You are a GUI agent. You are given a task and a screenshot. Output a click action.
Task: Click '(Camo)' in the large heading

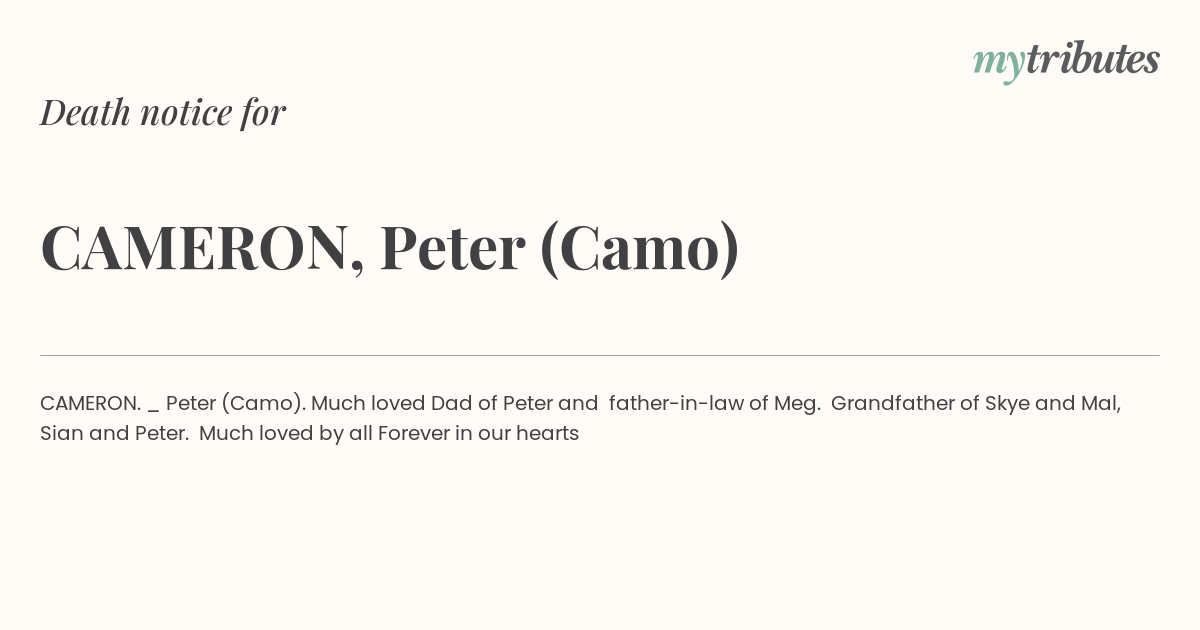tap(640, 248)
